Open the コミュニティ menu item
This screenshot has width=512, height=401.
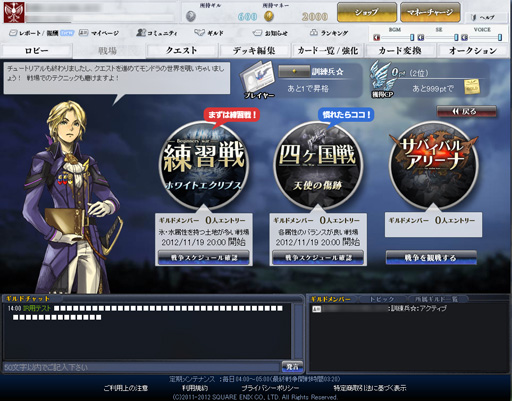tap(157, 33)
